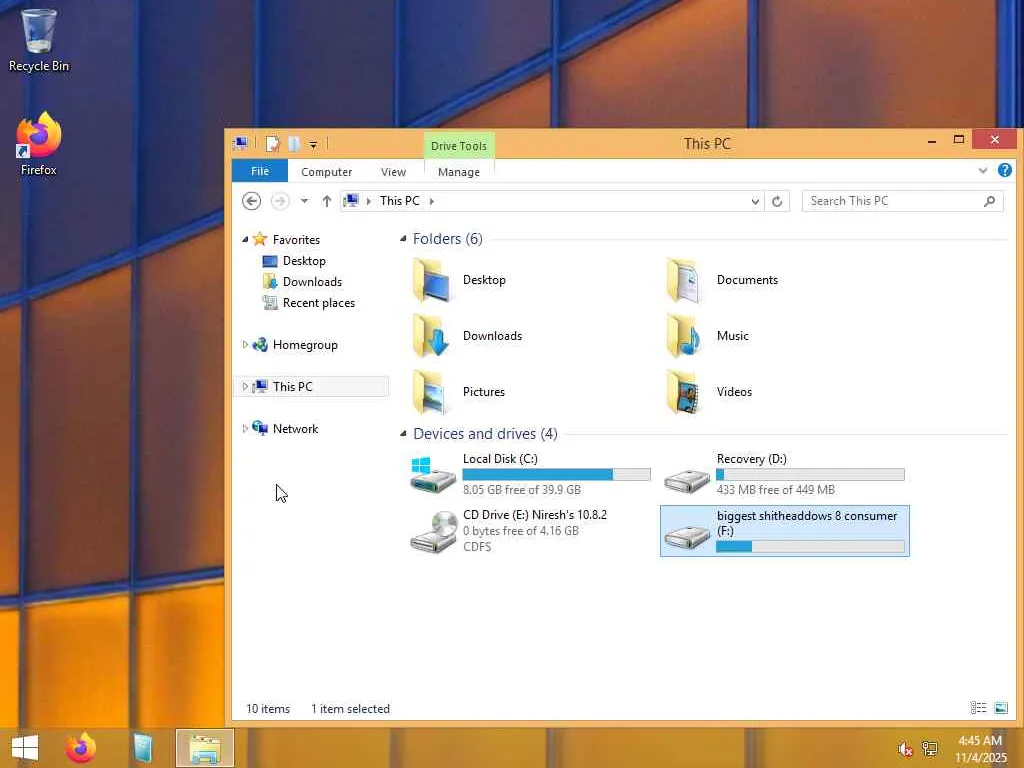Collapse the Favorites tree node

[245, 240]
